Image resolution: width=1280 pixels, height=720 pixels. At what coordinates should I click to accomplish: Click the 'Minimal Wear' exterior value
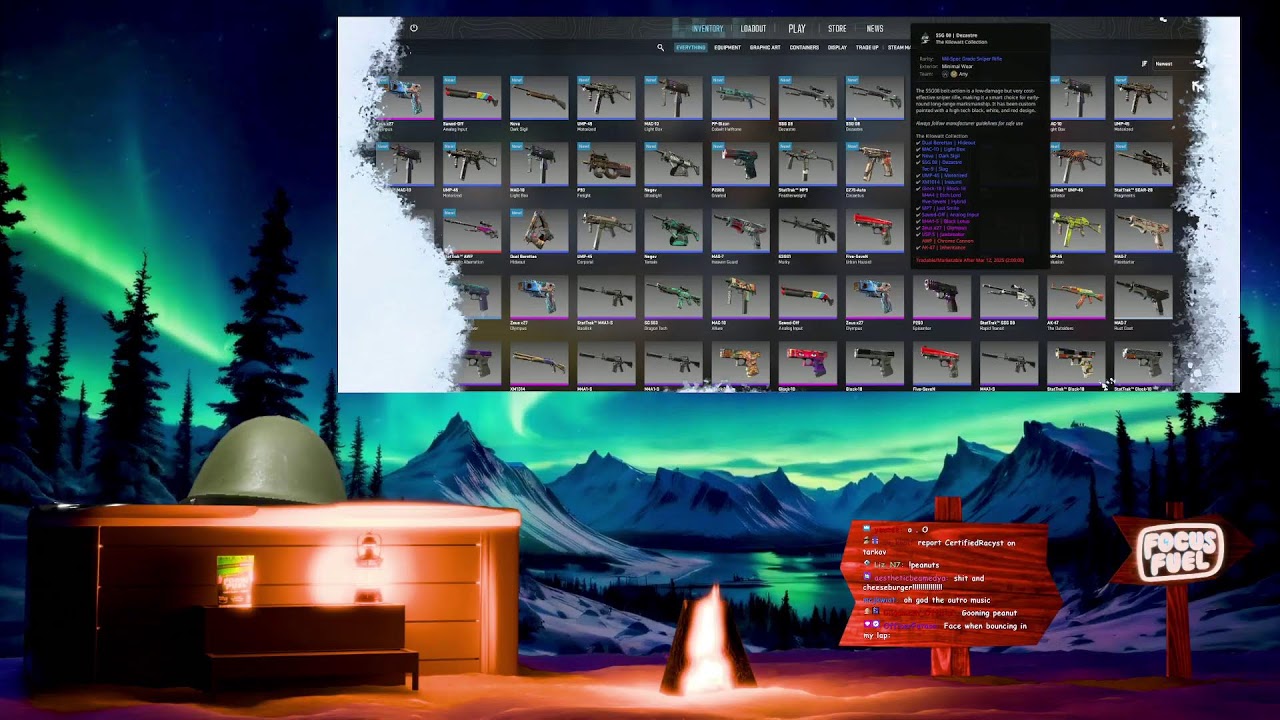point(956,66)
